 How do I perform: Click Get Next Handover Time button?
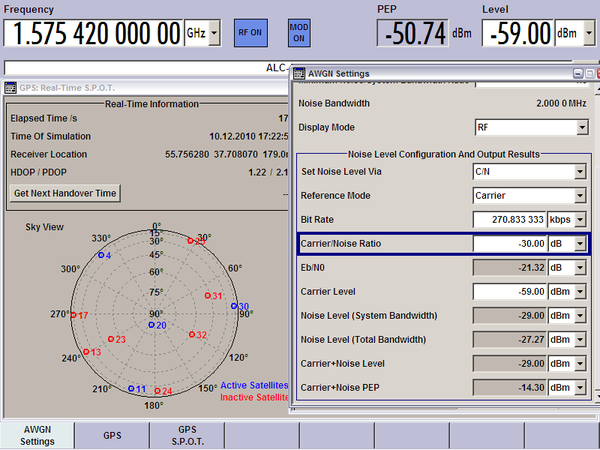click(65, 193)
